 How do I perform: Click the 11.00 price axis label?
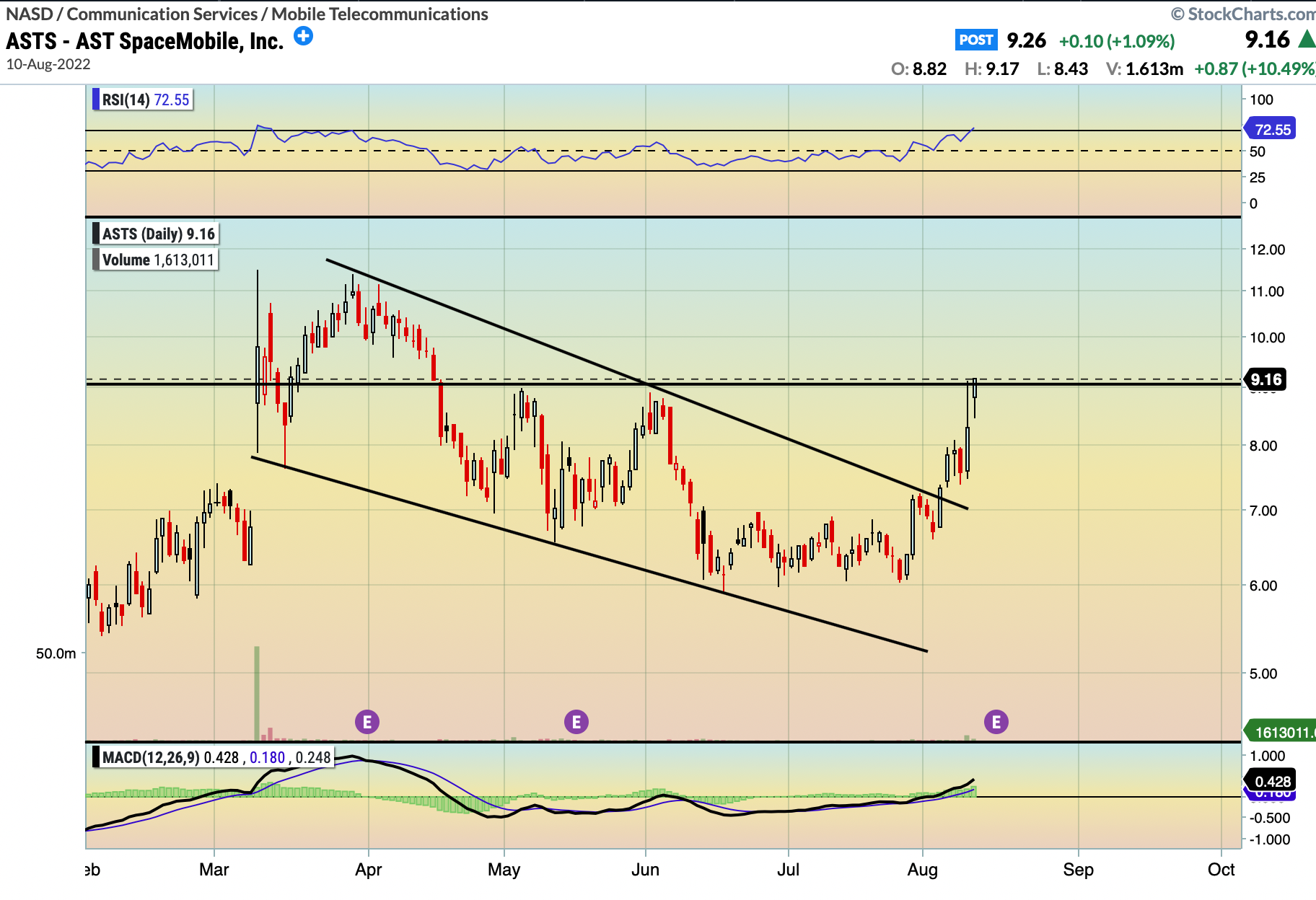click(1267, 291)
